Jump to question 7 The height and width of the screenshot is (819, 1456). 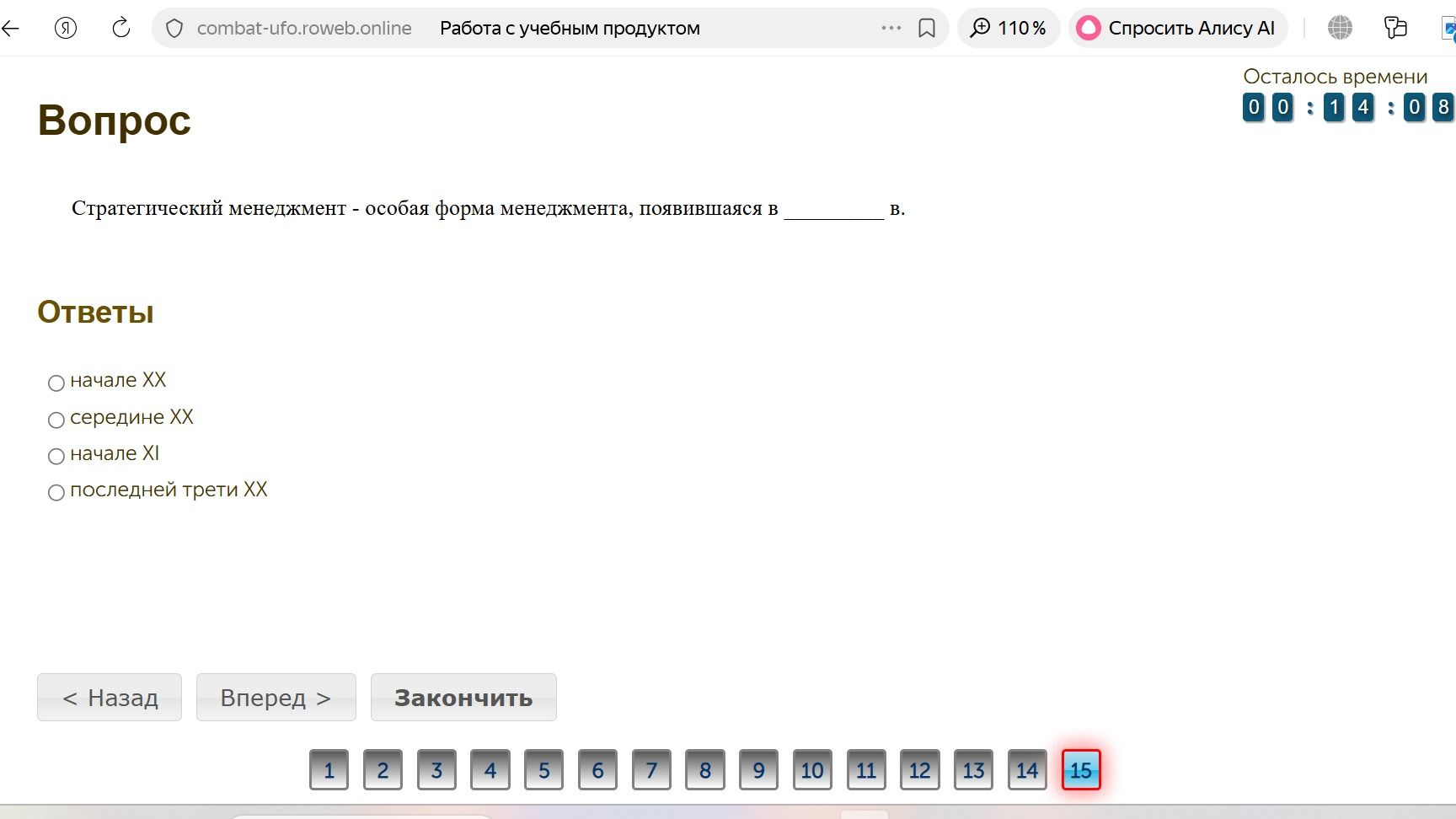(651, 770)
